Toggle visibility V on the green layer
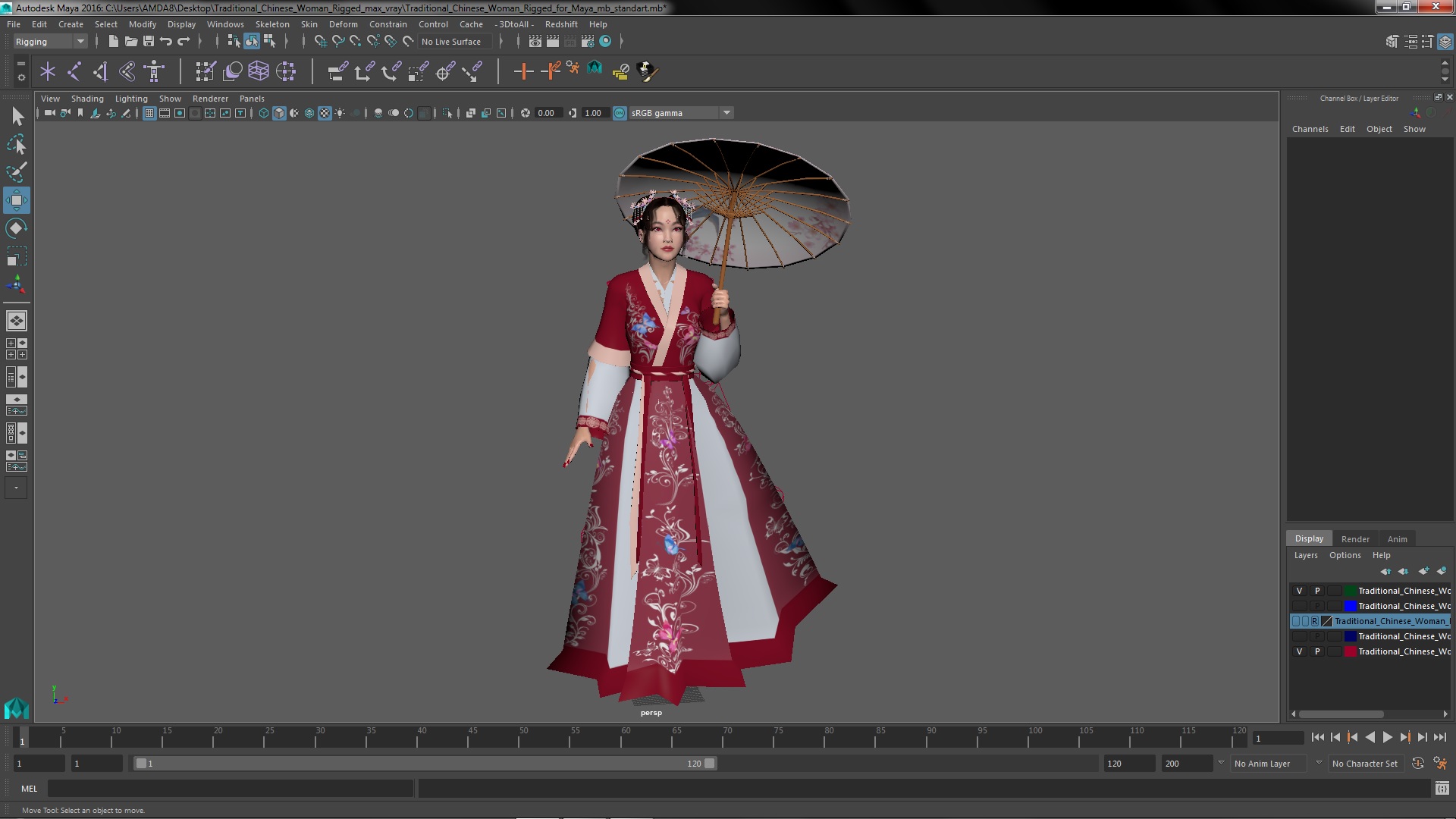 1299,591
